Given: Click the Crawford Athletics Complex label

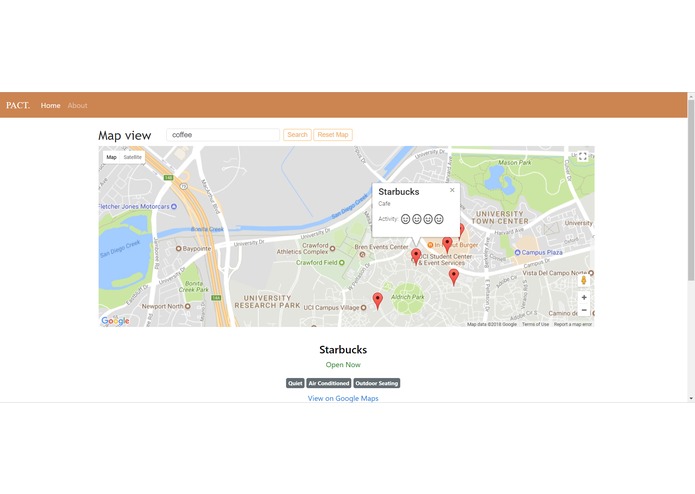Looking at the screenshot, I should tap(303, 249).
